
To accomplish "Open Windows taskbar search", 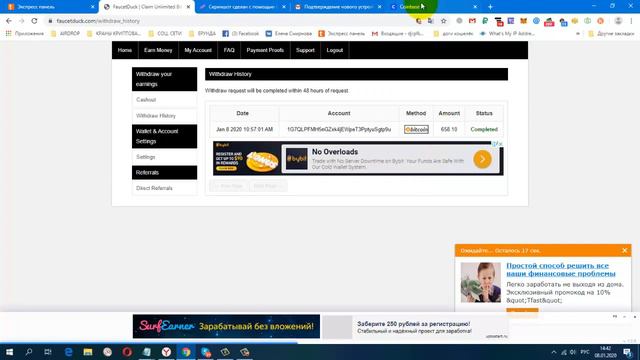I will [x=29, y=352].
